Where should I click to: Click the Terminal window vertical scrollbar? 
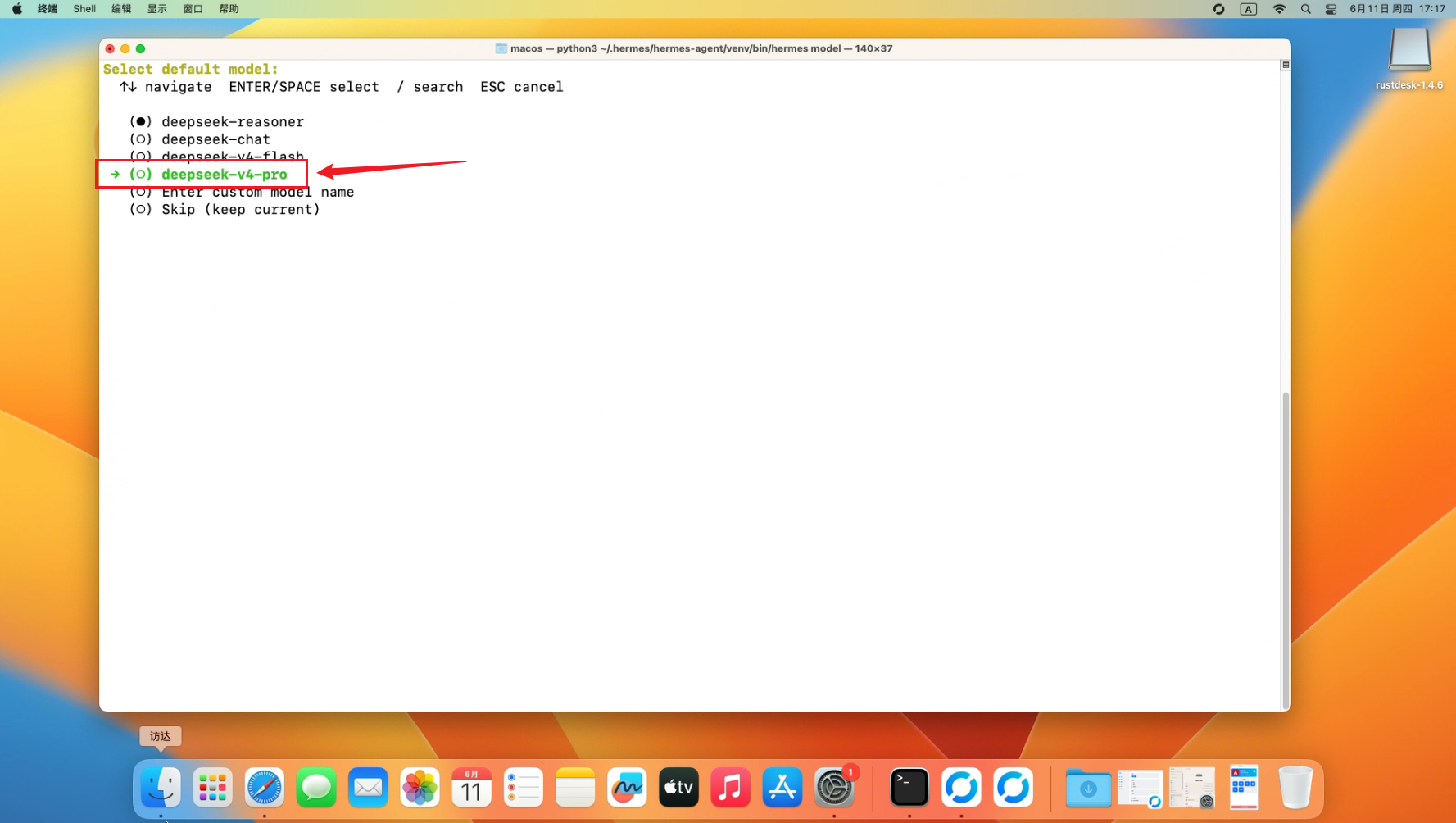point(1285,549)
